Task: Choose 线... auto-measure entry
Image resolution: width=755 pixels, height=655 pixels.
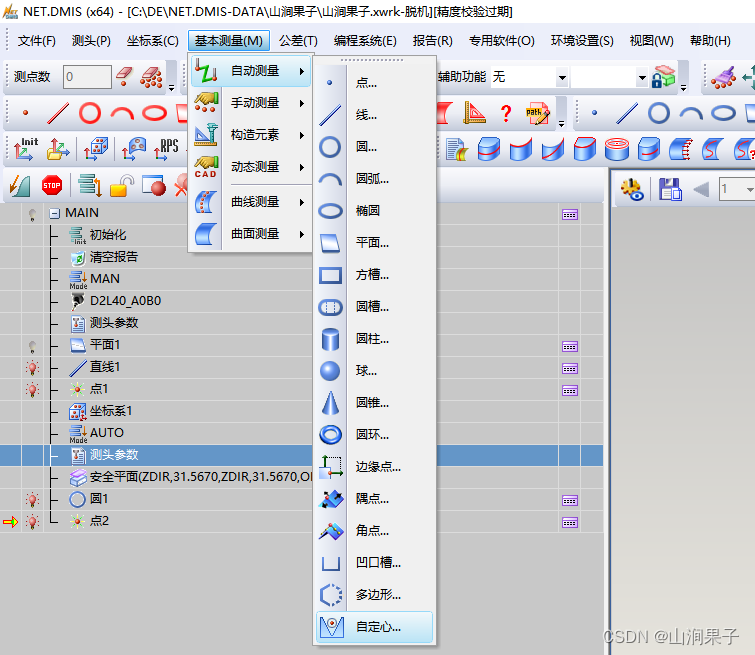Action: (x=374, y=115)
